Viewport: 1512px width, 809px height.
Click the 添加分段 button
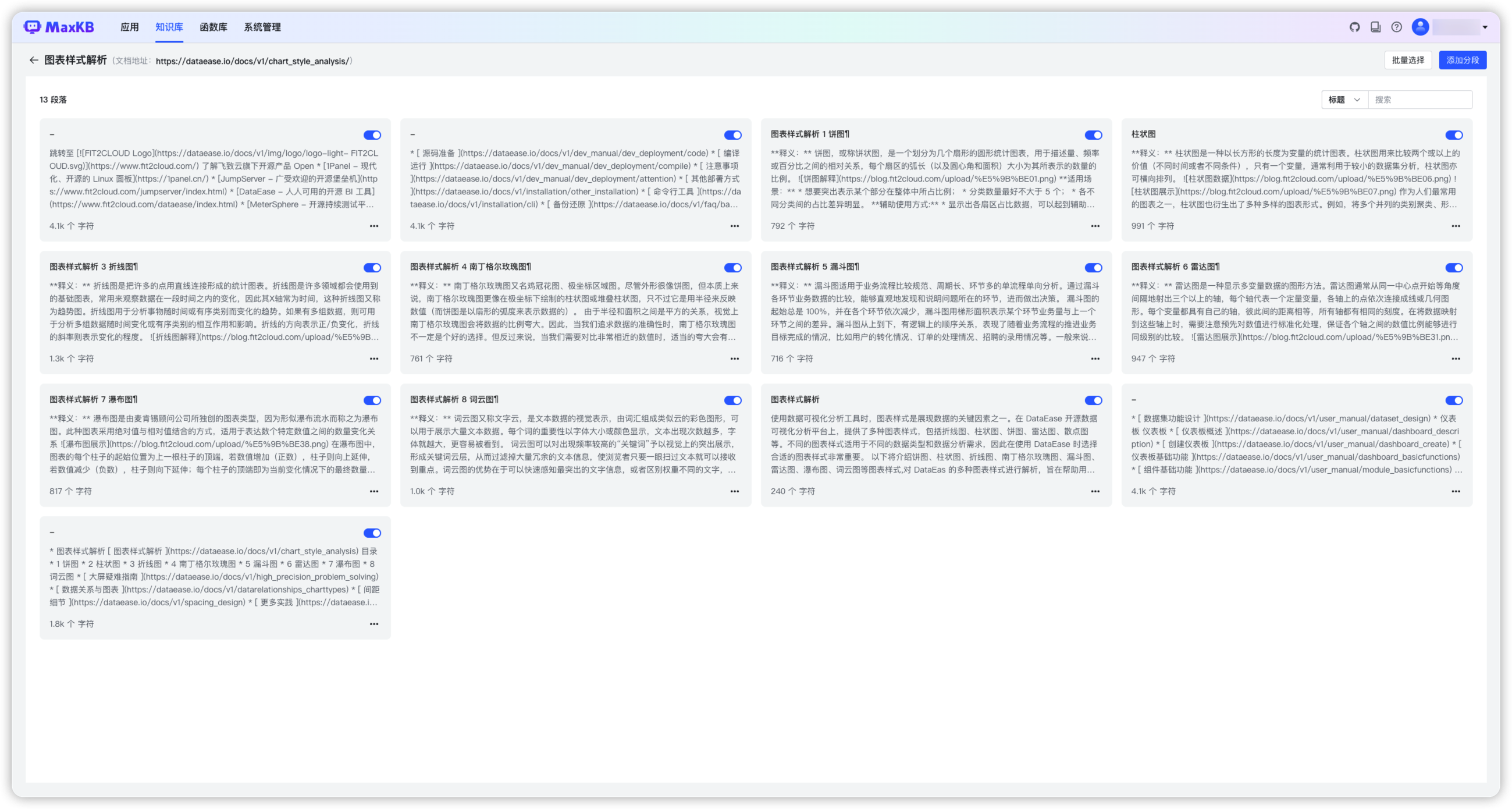point(1462,61)
